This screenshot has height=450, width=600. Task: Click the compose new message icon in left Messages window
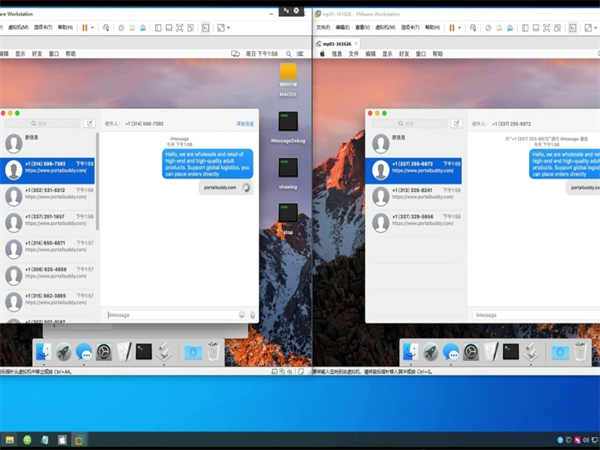tap(90, 124)
